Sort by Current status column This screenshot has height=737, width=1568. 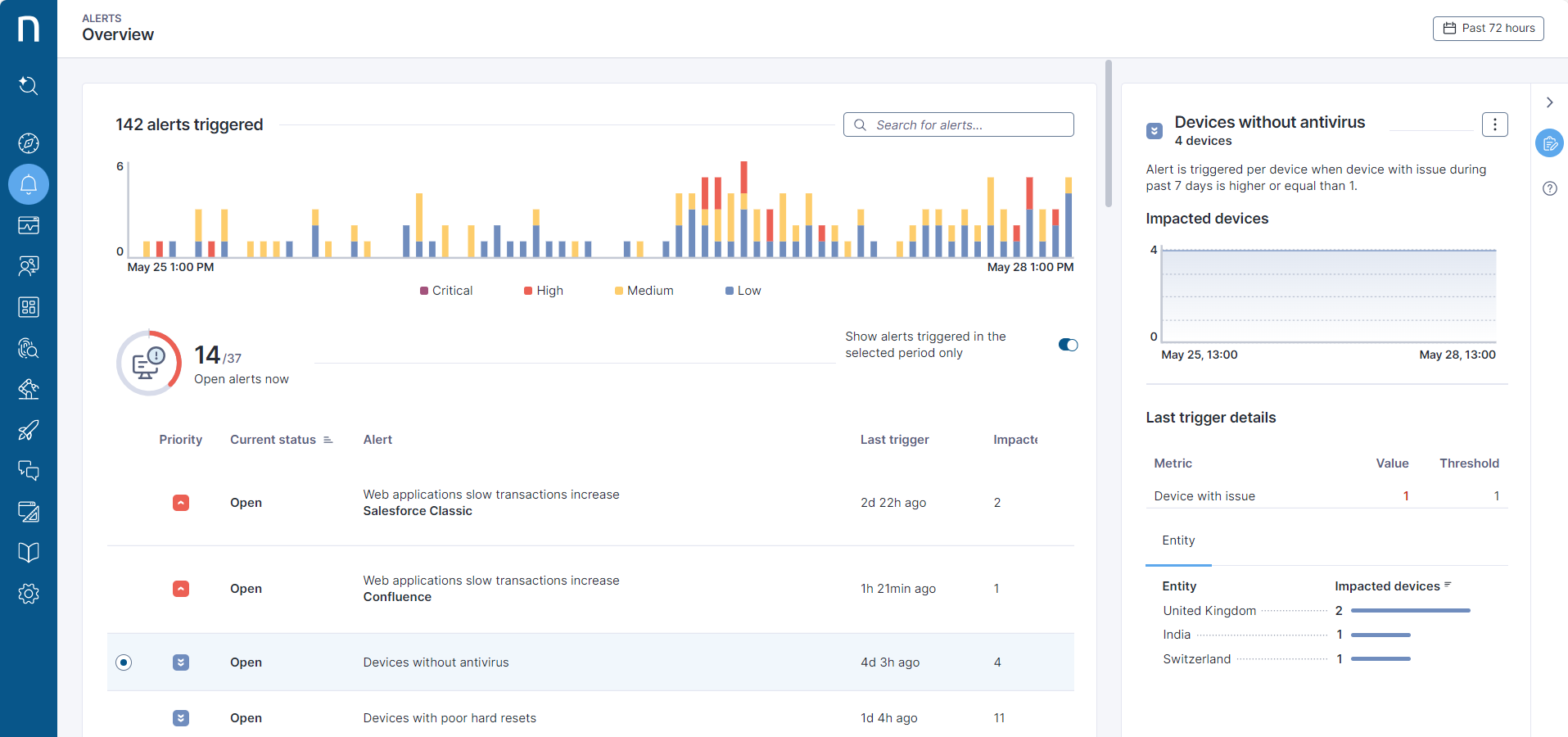(x=282, y=440)
